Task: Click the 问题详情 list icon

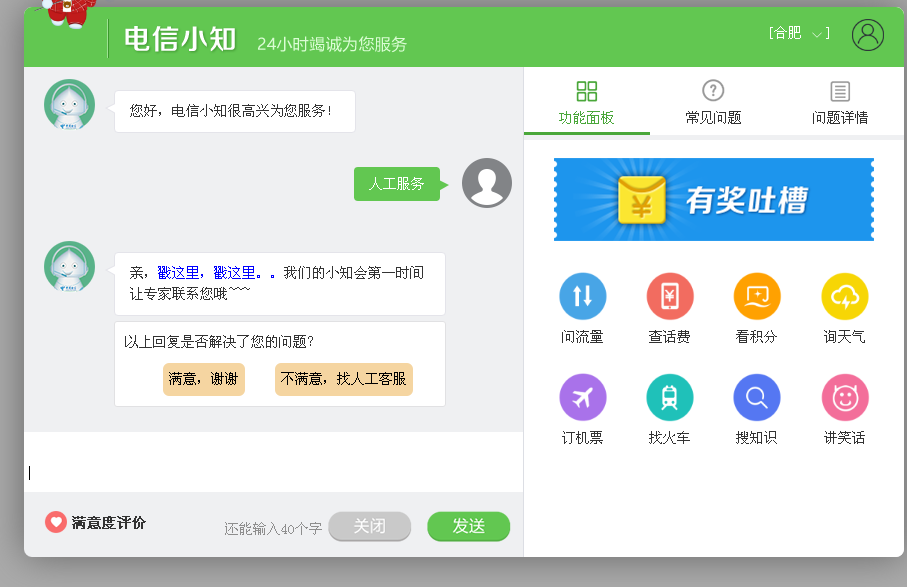Action: [840, 91]
